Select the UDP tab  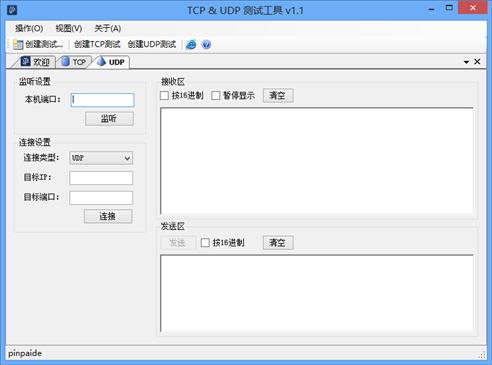click(x=112, y=62)
